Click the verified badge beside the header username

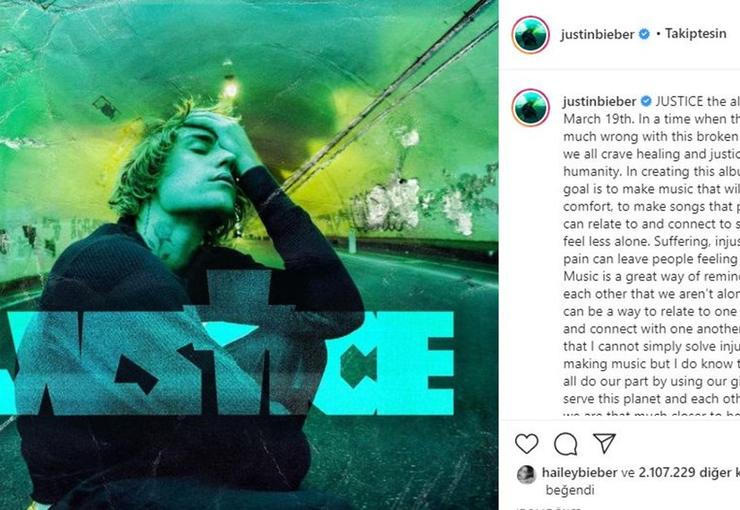644,34
